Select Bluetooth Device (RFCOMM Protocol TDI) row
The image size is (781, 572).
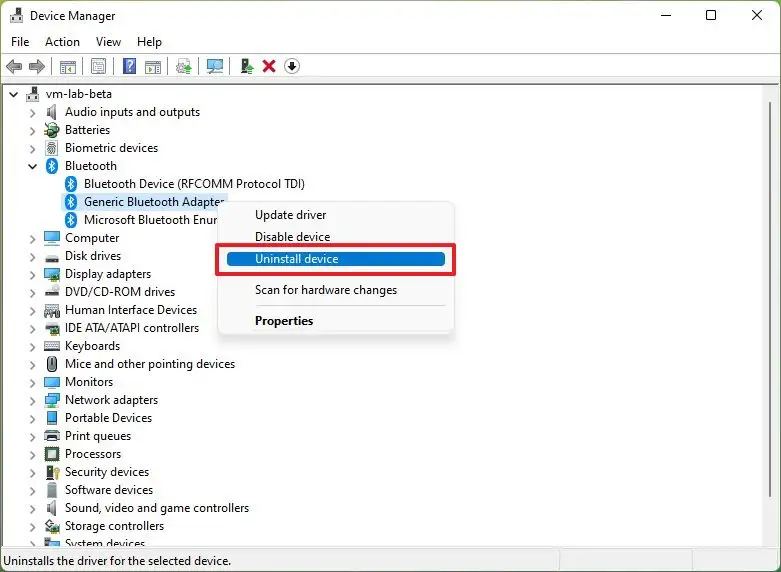pyautogui.click(x=185, y=184)
